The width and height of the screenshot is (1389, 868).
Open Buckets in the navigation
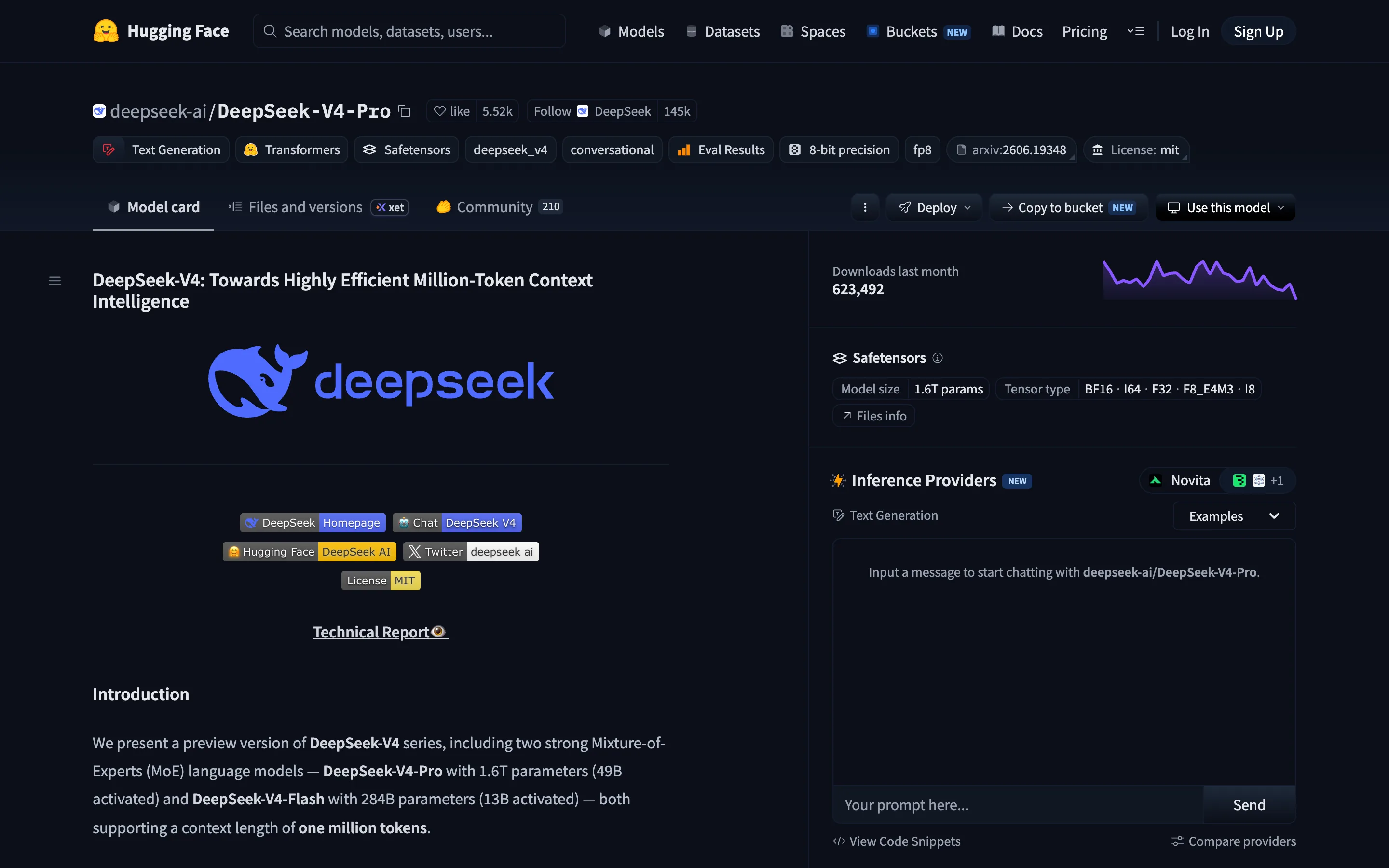tap(918, 31)
